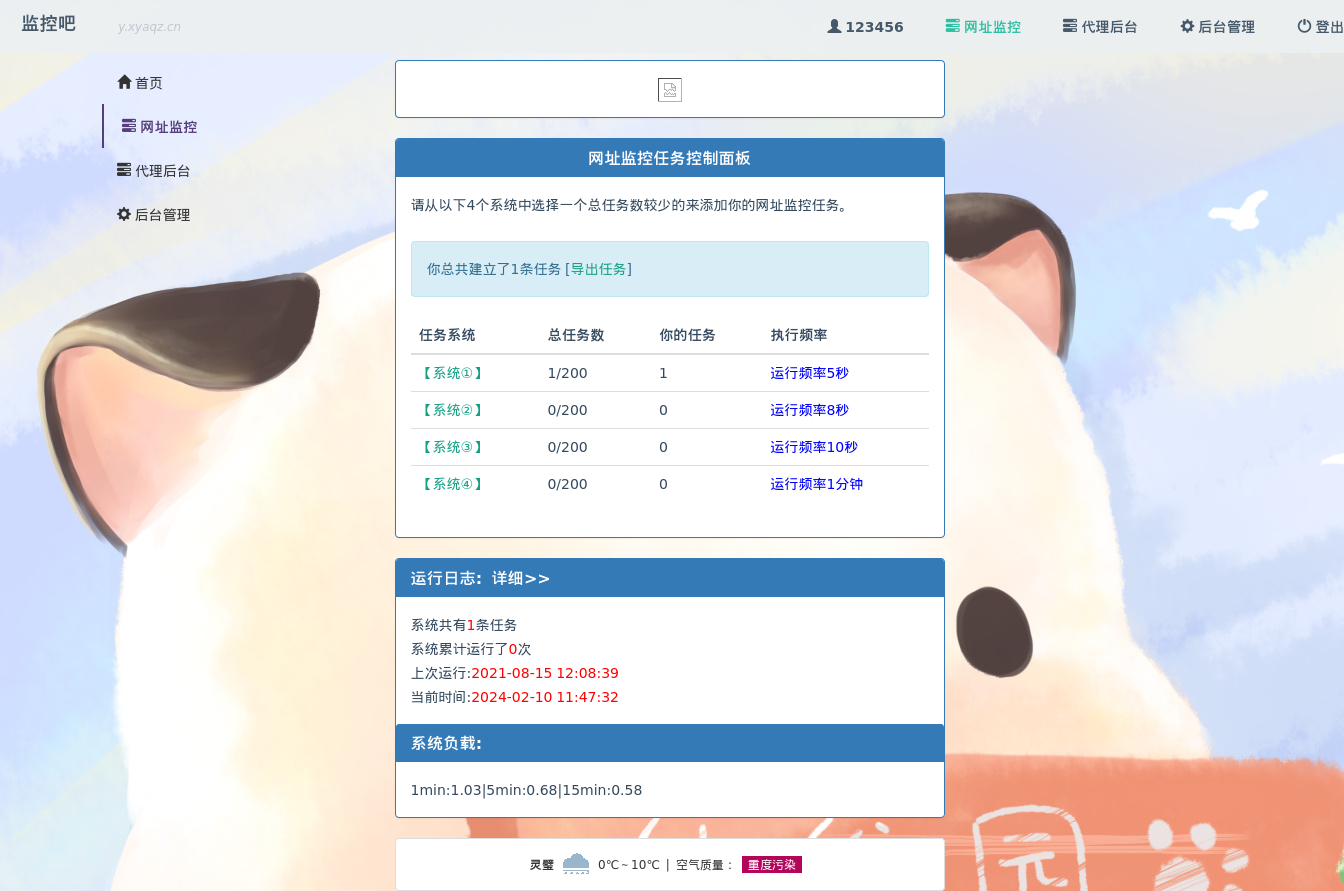Viewport: 1344px width, 891px height.
Task: Go to 首页 in the sidebar
Action: click(x=140, y=83)
